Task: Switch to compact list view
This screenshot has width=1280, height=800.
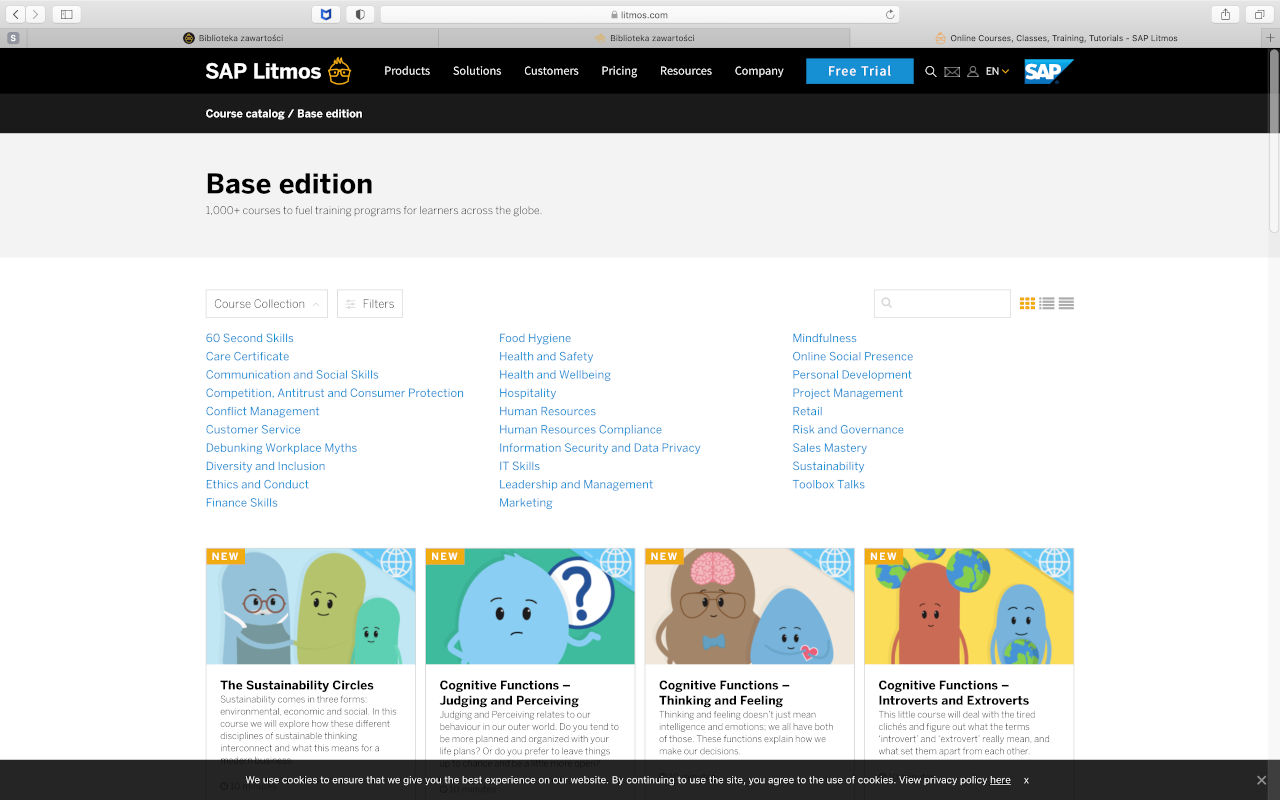Action: pos(1066,303)
